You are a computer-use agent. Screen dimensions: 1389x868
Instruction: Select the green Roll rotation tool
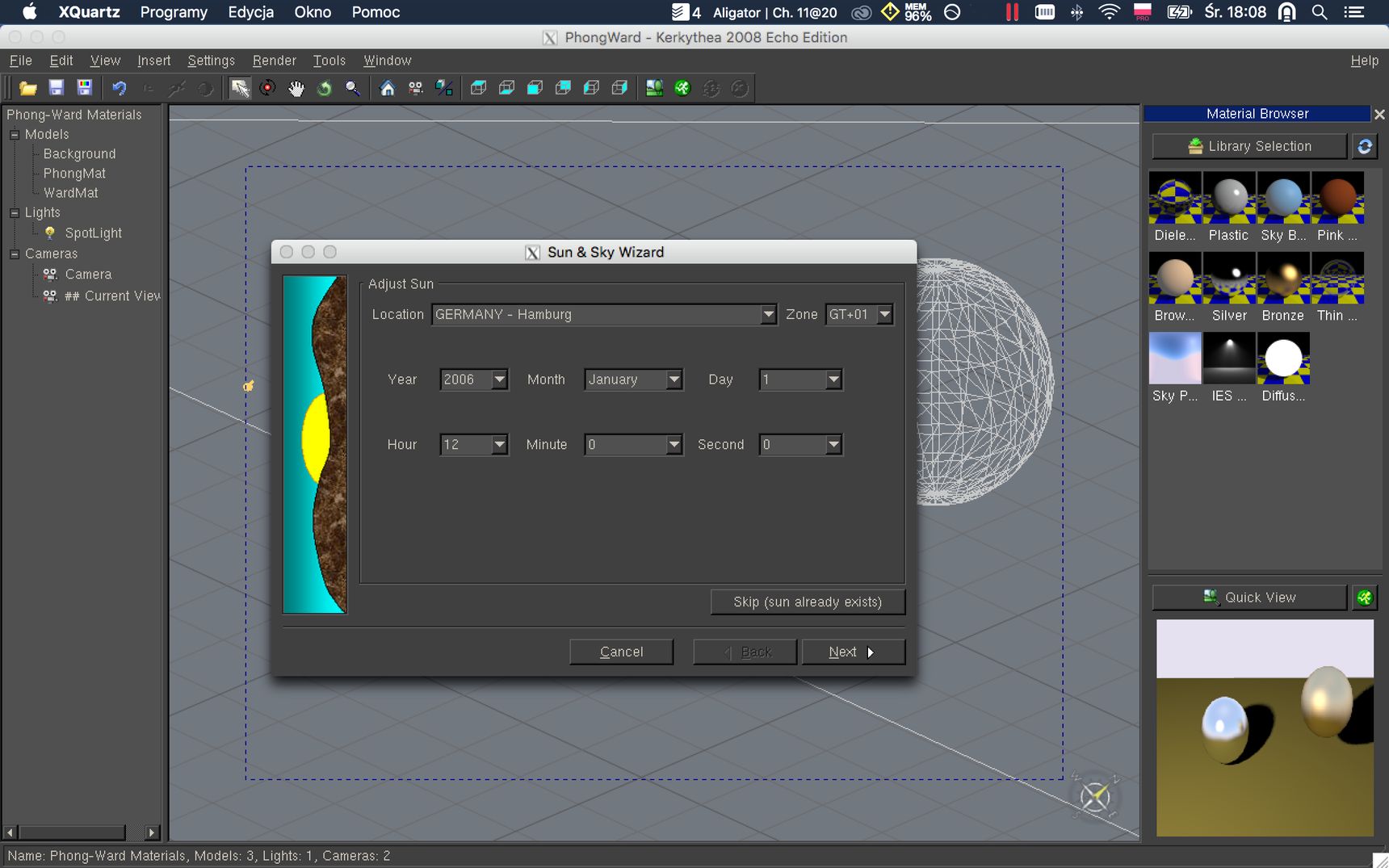[325, 88]
